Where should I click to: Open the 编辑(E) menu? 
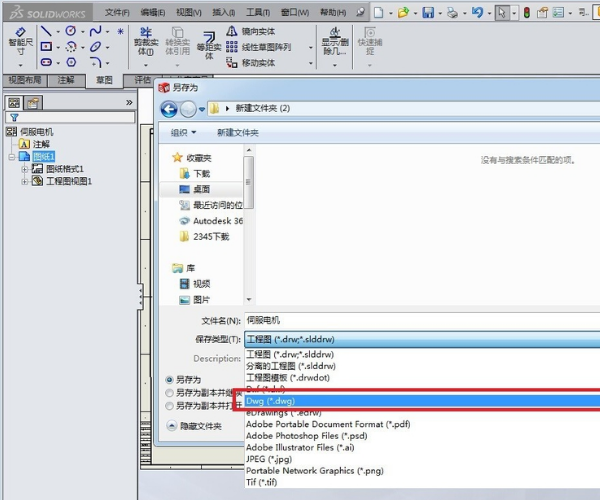(153, 13)
